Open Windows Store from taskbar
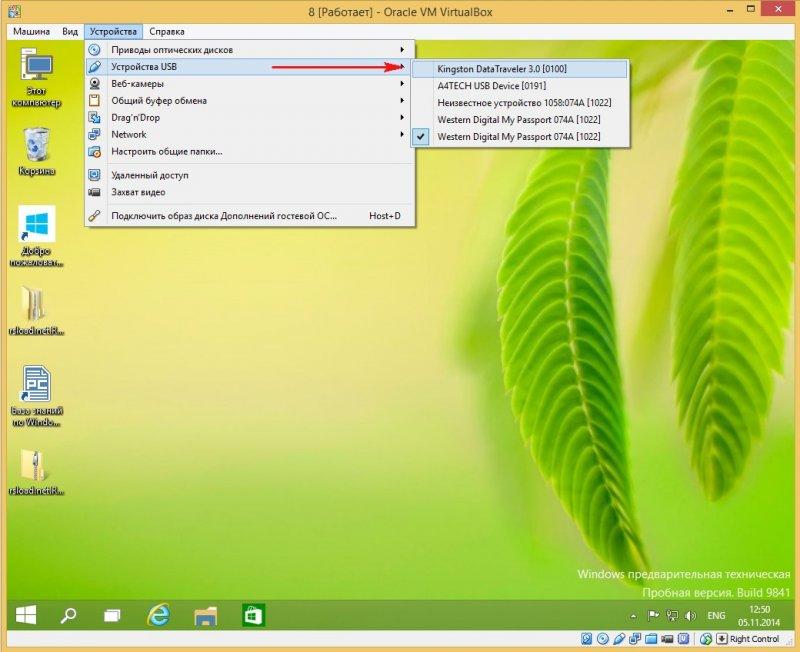800x652 pixels. coord(253,615)
